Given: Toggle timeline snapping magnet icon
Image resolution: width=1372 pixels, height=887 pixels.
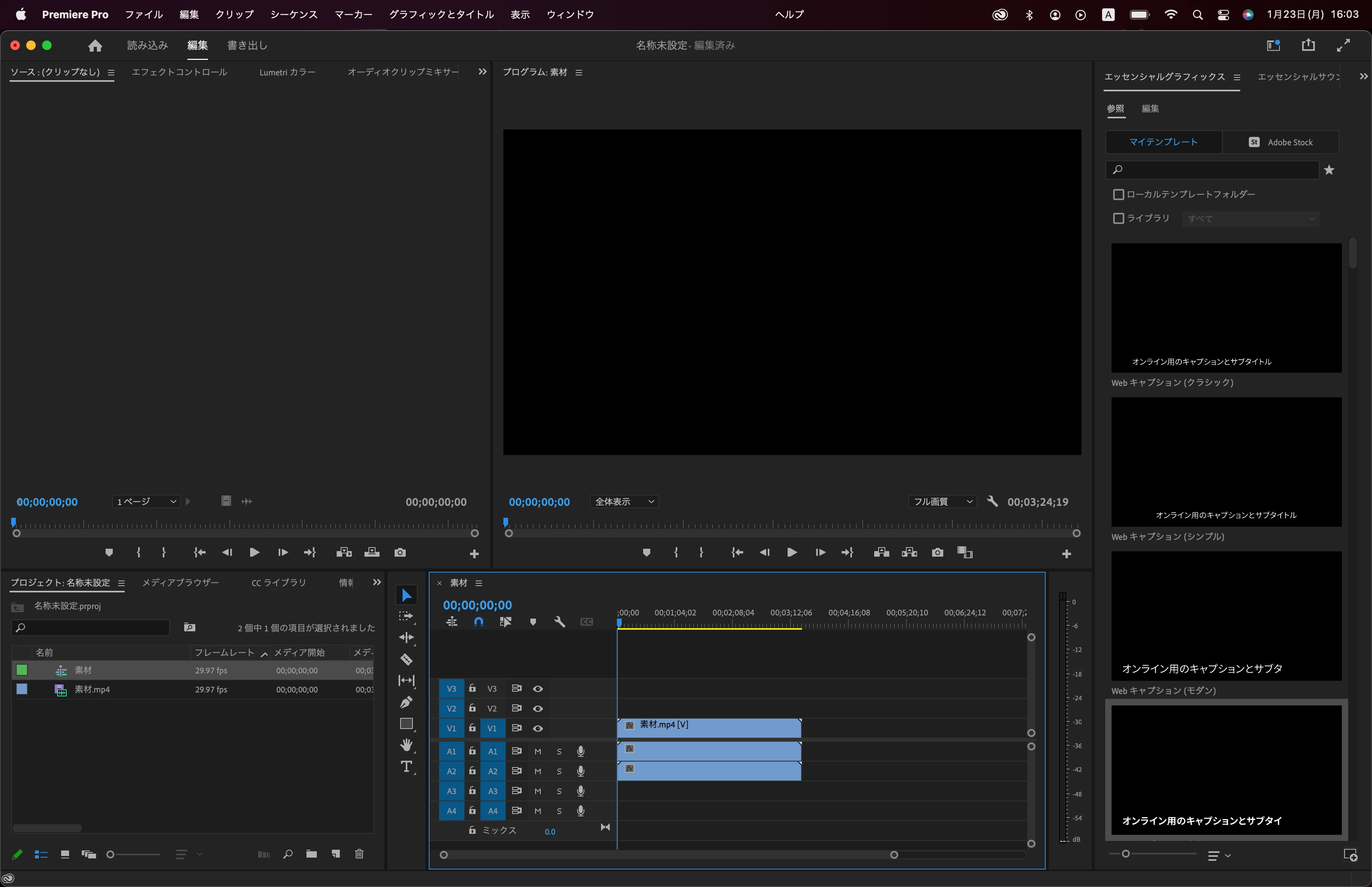Looking at the screenshot, I should (x=478, y=622).
